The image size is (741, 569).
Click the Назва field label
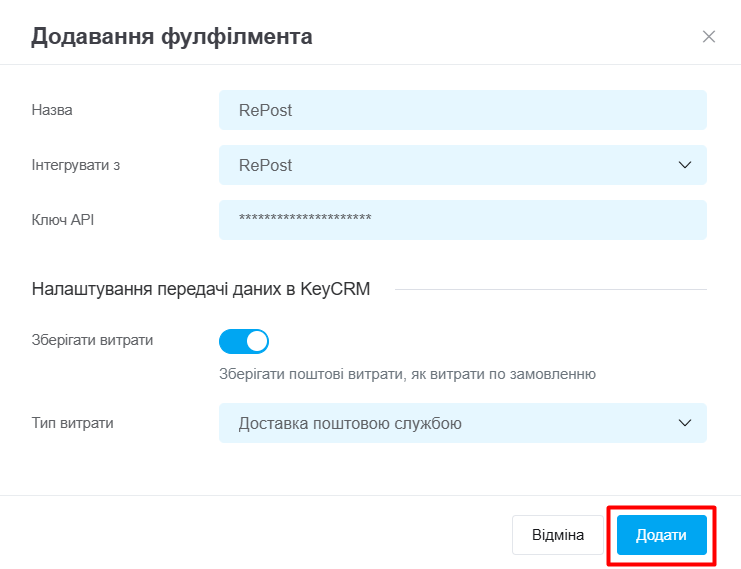click(52, 110)
